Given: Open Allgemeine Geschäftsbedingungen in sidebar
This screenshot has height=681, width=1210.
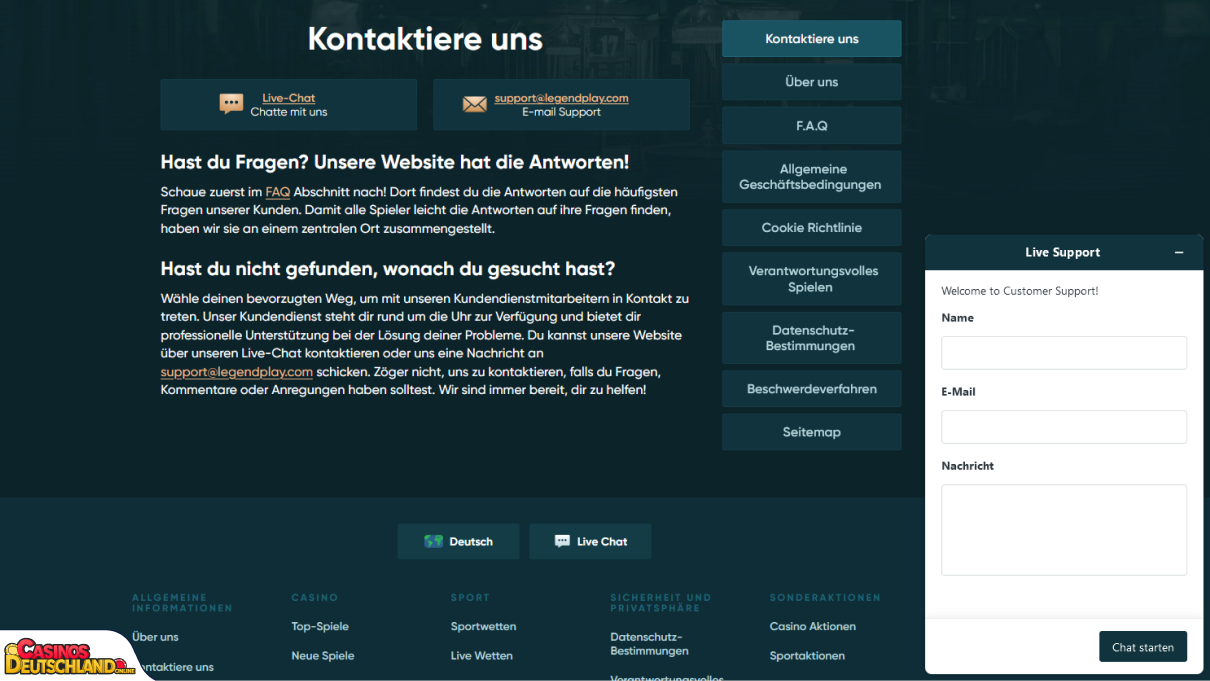Looking at the screenshot, I should 812,177.
